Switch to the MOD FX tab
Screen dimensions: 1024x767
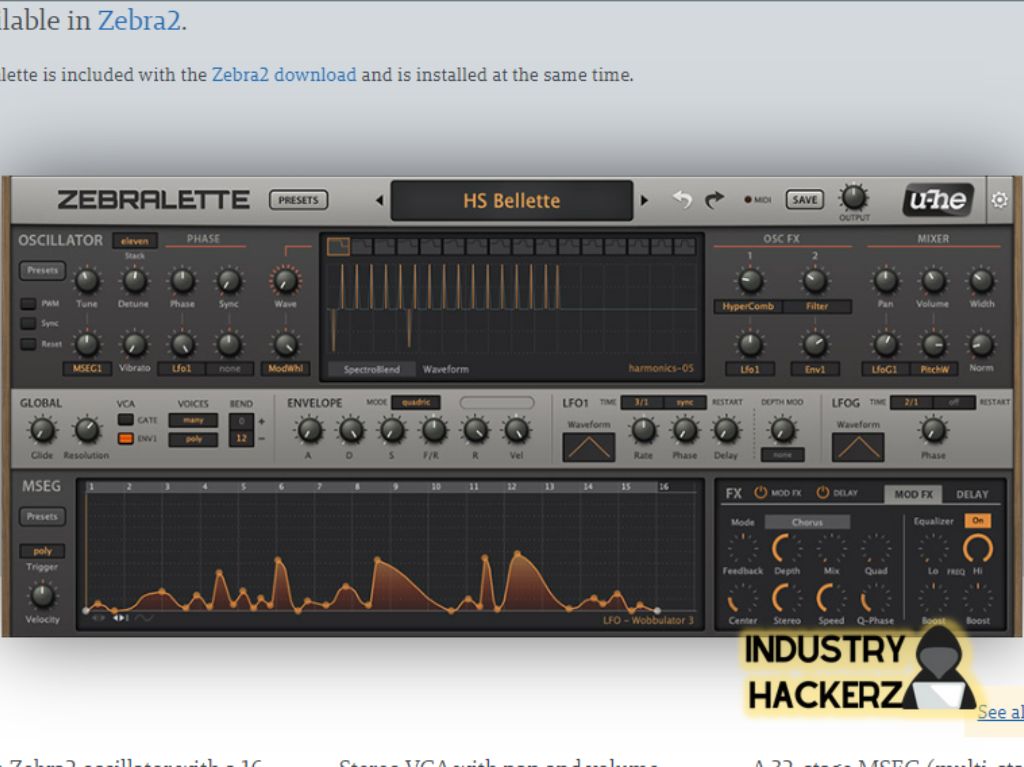(x=913, y=495)
